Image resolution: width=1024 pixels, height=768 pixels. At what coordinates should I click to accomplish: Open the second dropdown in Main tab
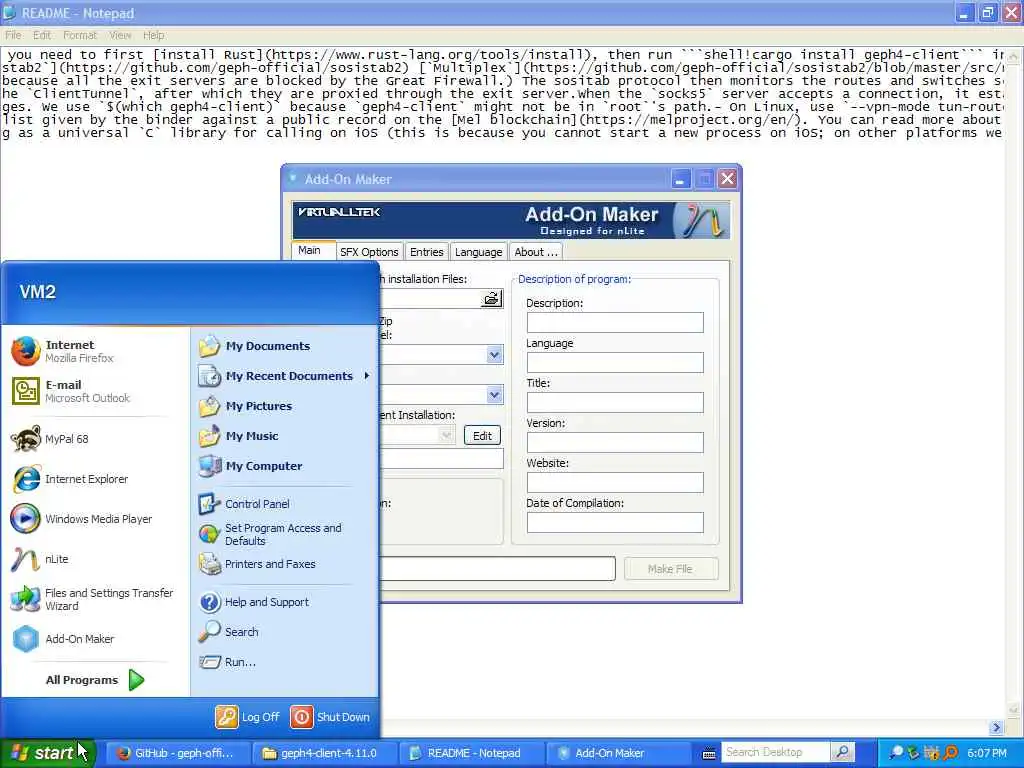pyautogui.click(x=494, y=394)
